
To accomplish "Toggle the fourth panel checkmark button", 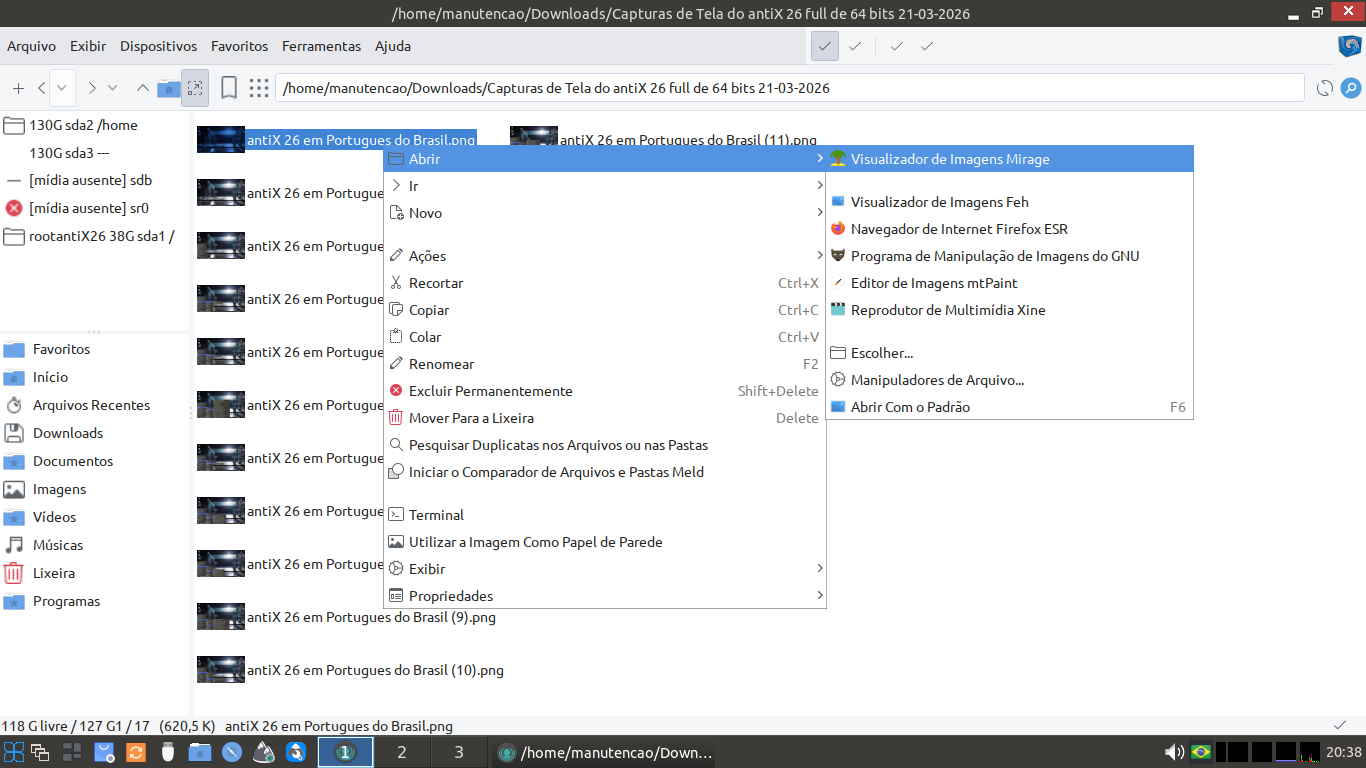I will point(927,46).
